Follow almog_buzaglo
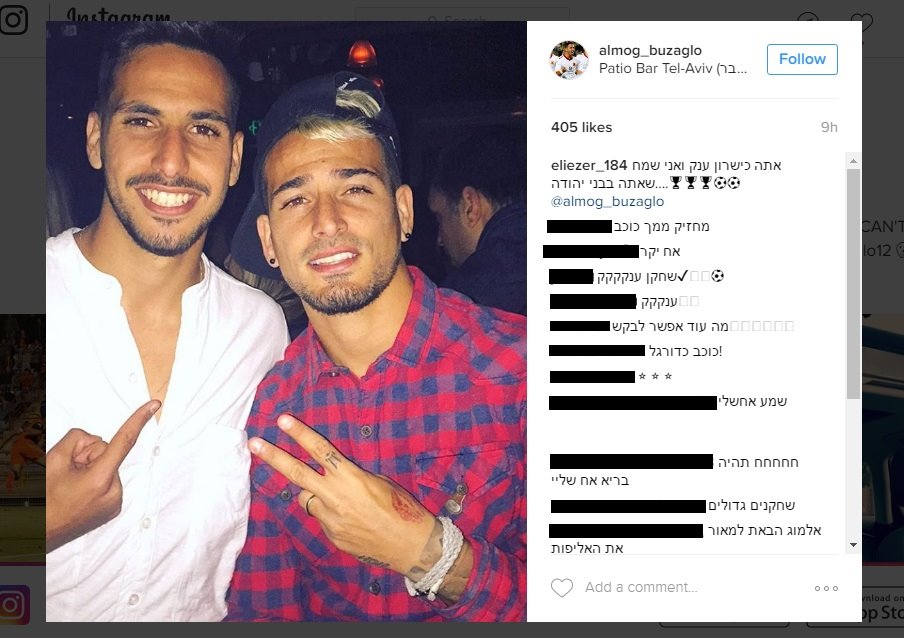Screen dimensions: 904x638 (802, 59)
